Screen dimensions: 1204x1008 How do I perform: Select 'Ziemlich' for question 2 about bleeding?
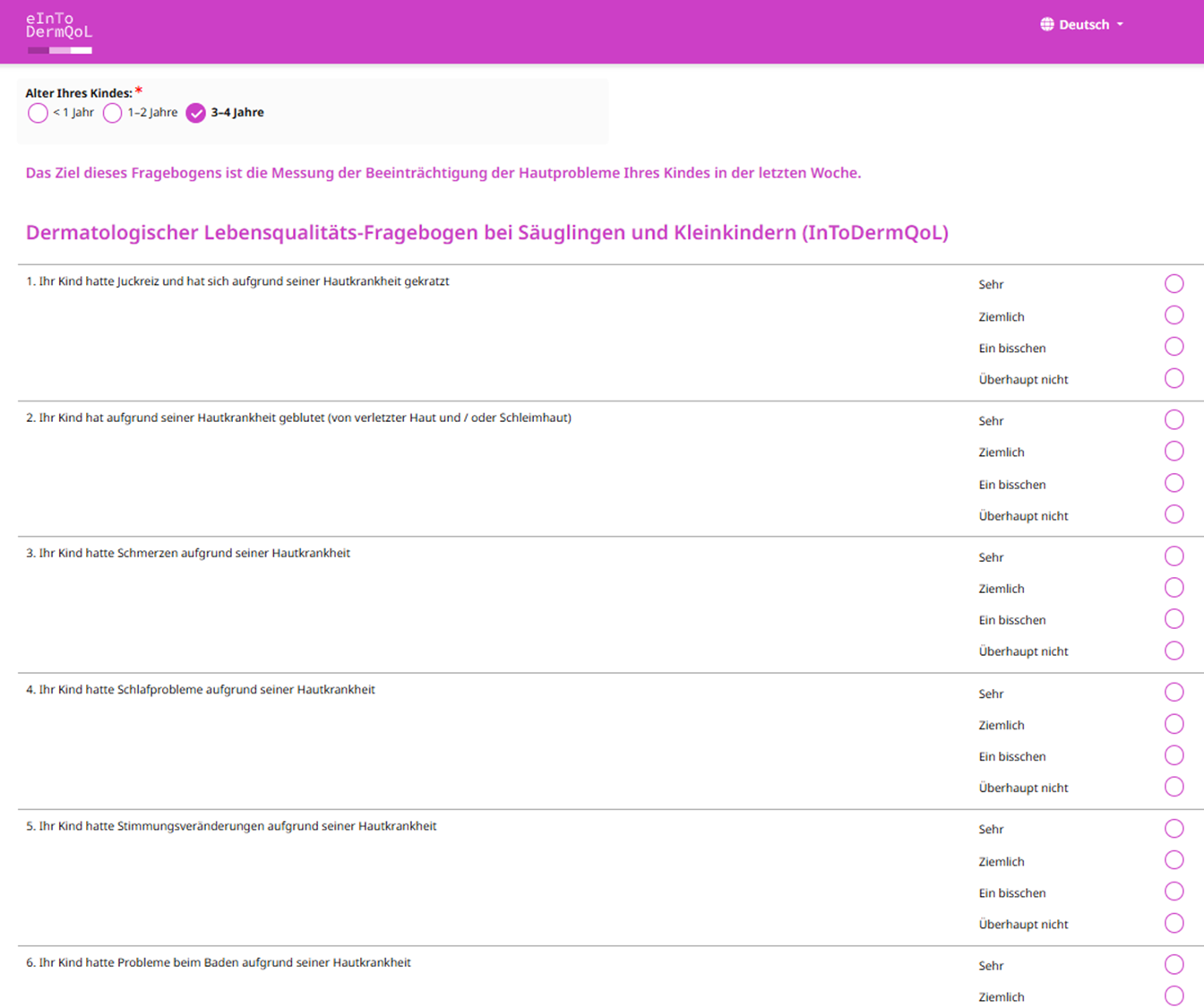tap(1174, 451)
